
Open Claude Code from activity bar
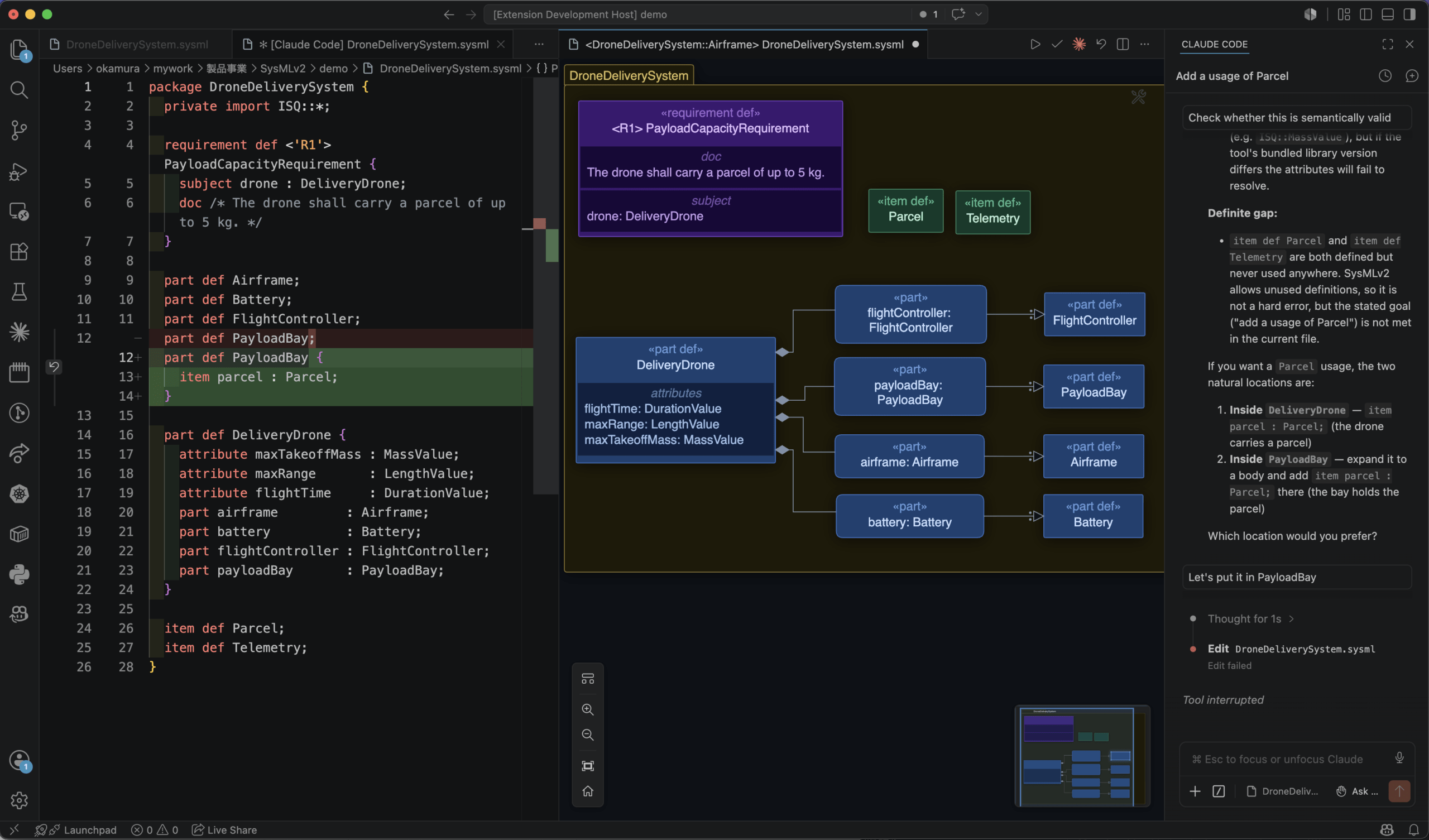(x=19, y=332)
